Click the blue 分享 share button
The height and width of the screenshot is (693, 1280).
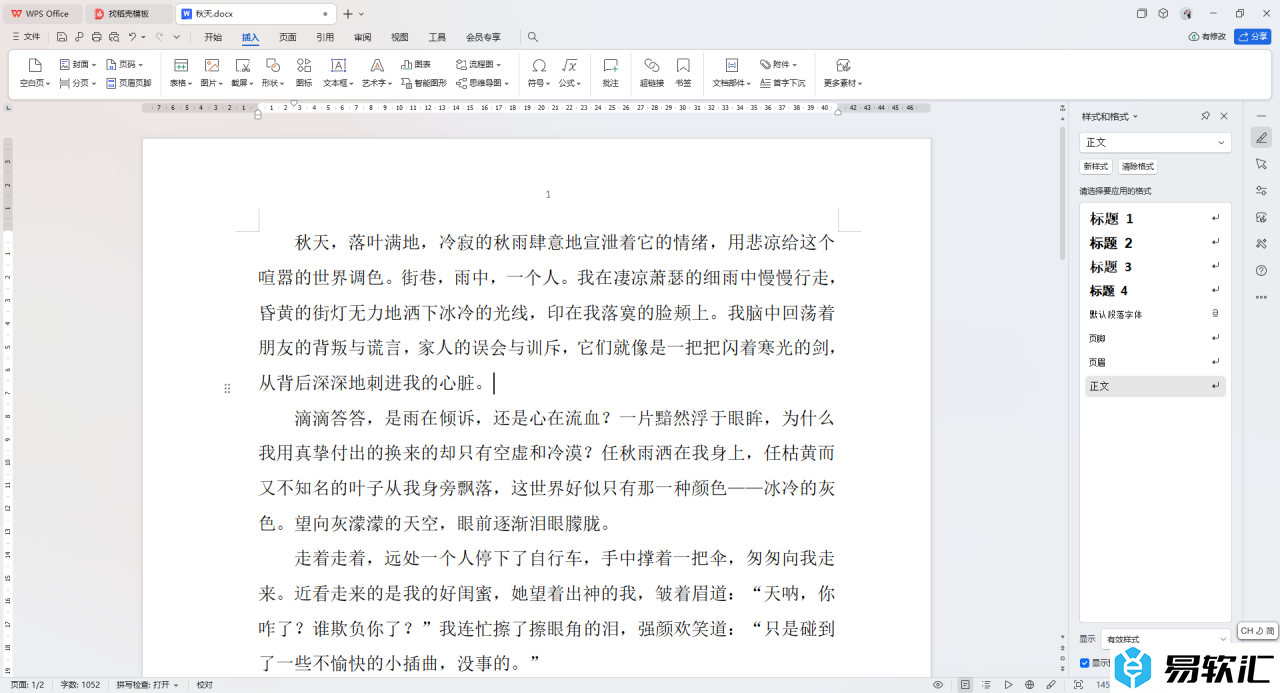1253,37
